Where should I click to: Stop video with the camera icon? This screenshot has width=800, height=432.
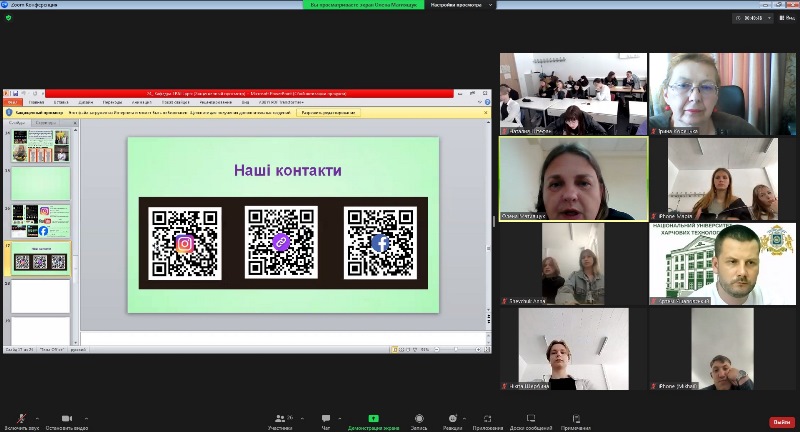[x=67, y=418]
